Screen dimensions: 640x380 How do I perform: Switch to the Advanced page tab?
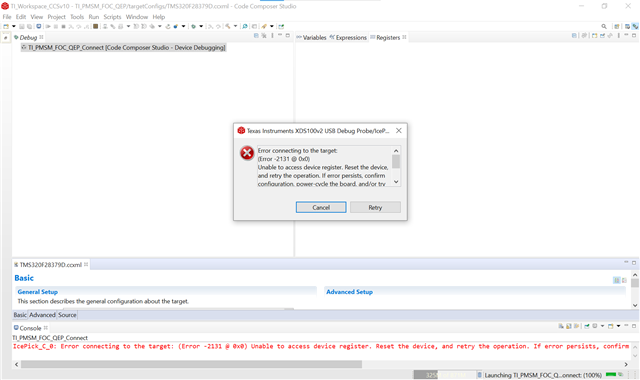[x=42, y=315]
